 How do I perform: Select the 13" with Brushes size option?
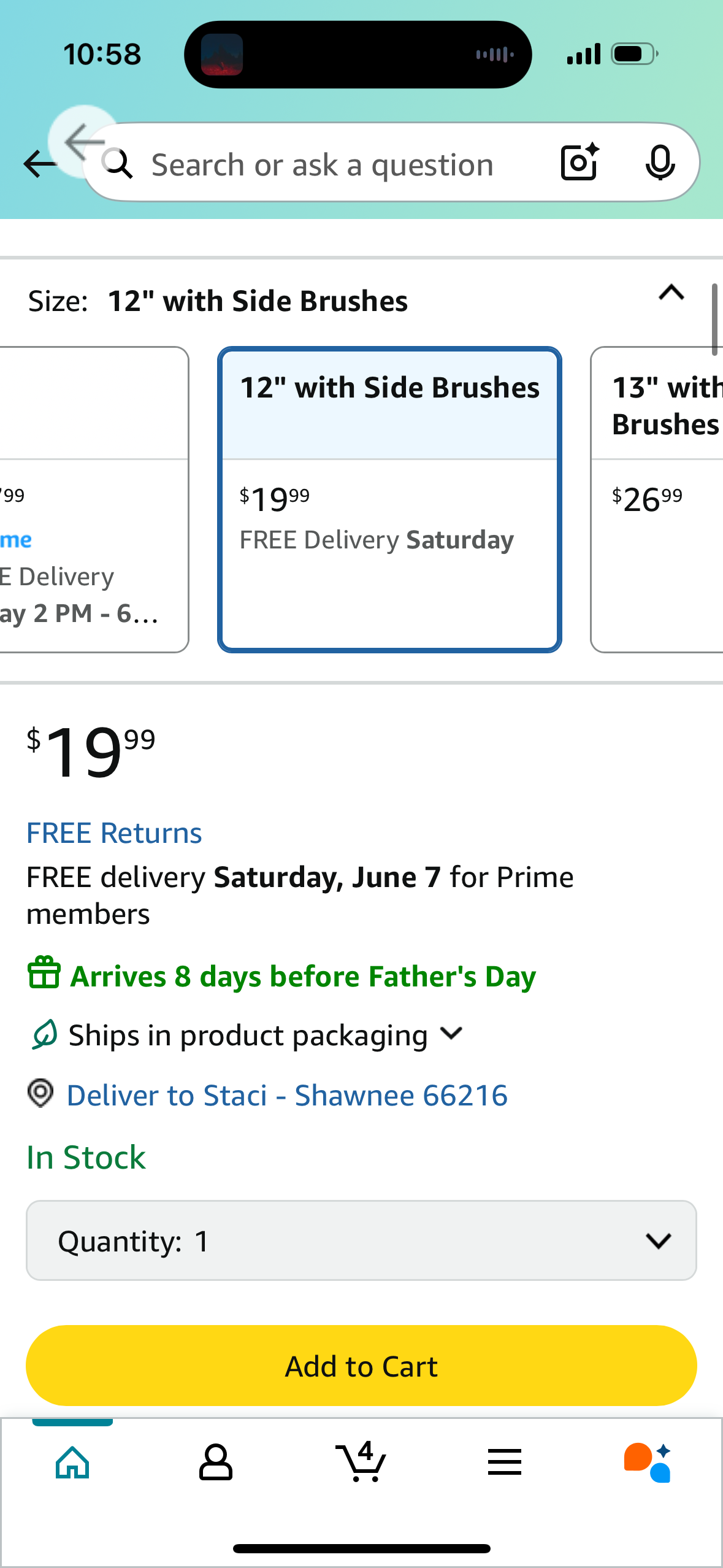[657, 499]
